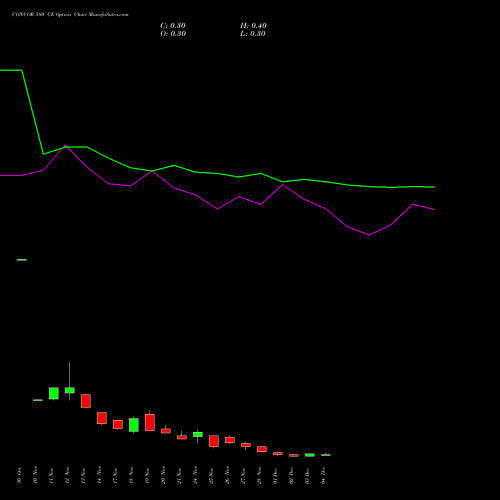
Task: Click the '10 Nov' date label
Action: coord(35,476)
